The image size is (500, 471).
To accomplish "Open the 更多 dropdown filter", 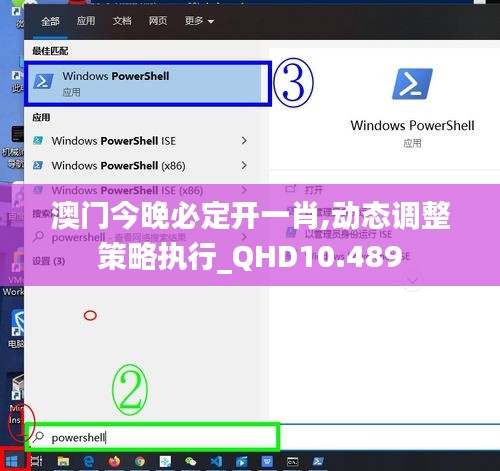I will coord(199,21).
